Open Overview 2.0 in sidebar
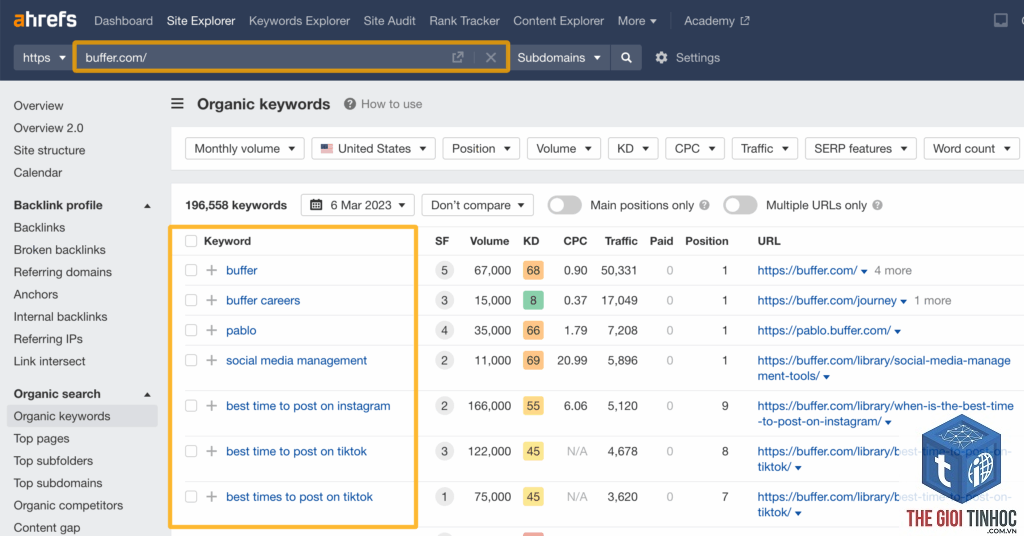This screenshot has width=1024, height=536. pos(48,128)
